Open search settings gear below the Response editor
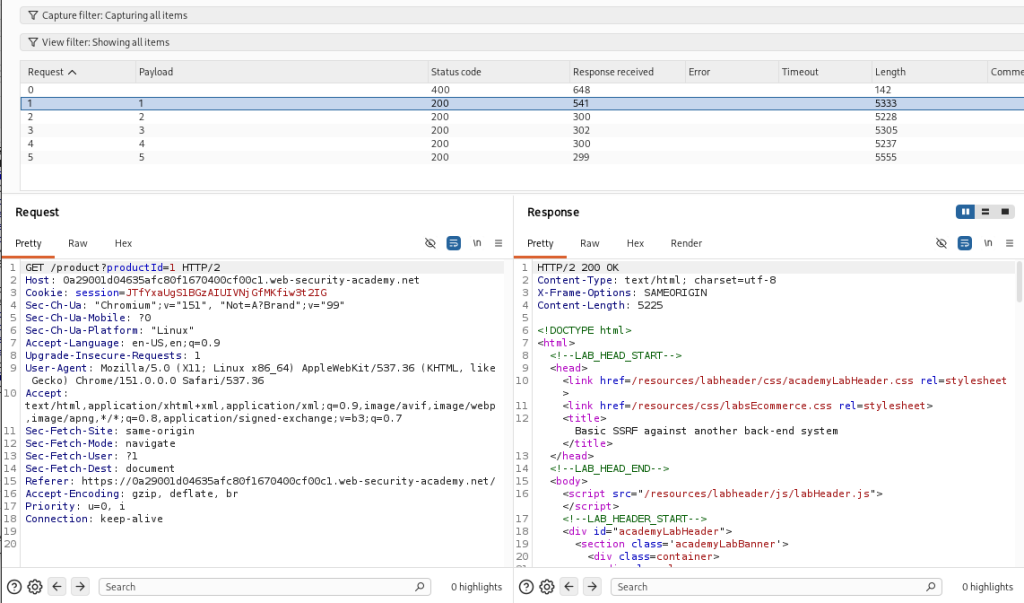The width and height of the screenshot is (1024, 603). (547, 587)
